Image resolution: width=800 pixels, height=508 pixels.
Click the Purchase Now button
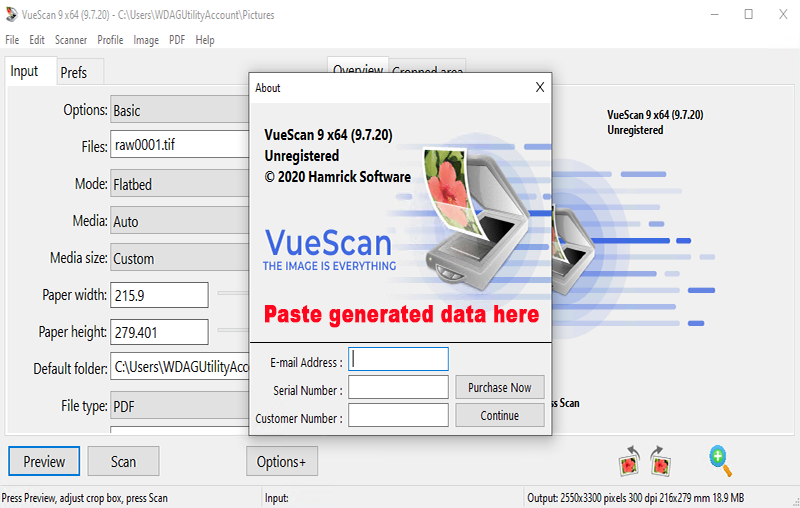500,387
